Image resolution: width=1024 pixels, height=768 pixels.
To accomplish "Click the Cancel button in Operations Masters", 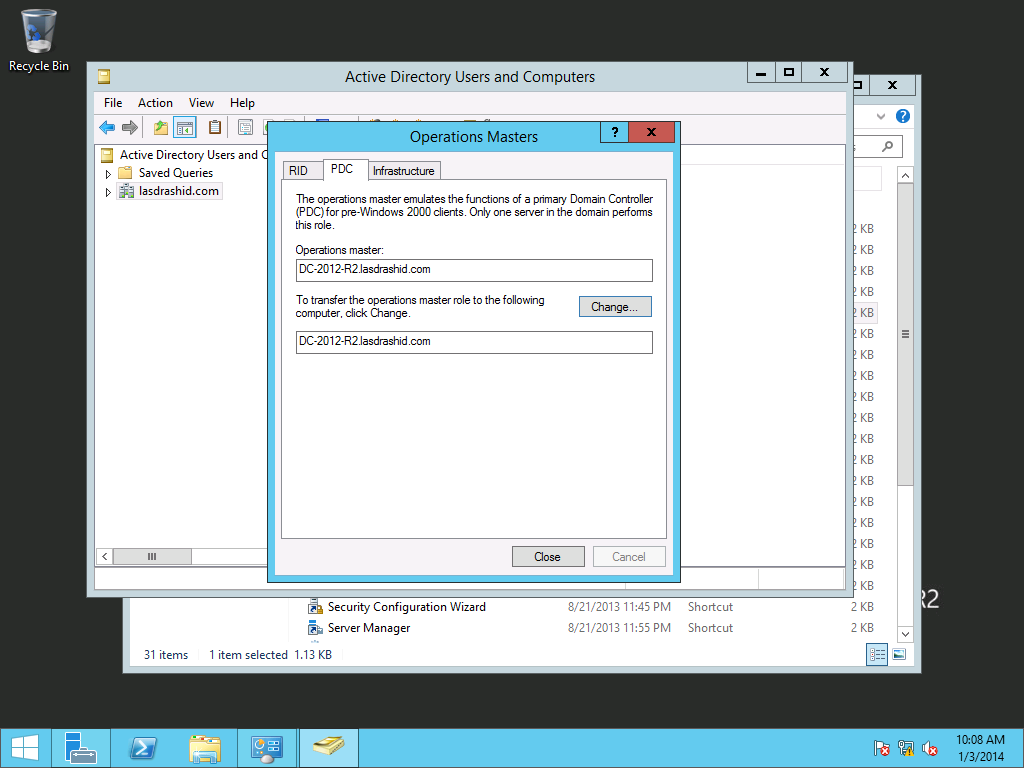I will click(629, 557).
